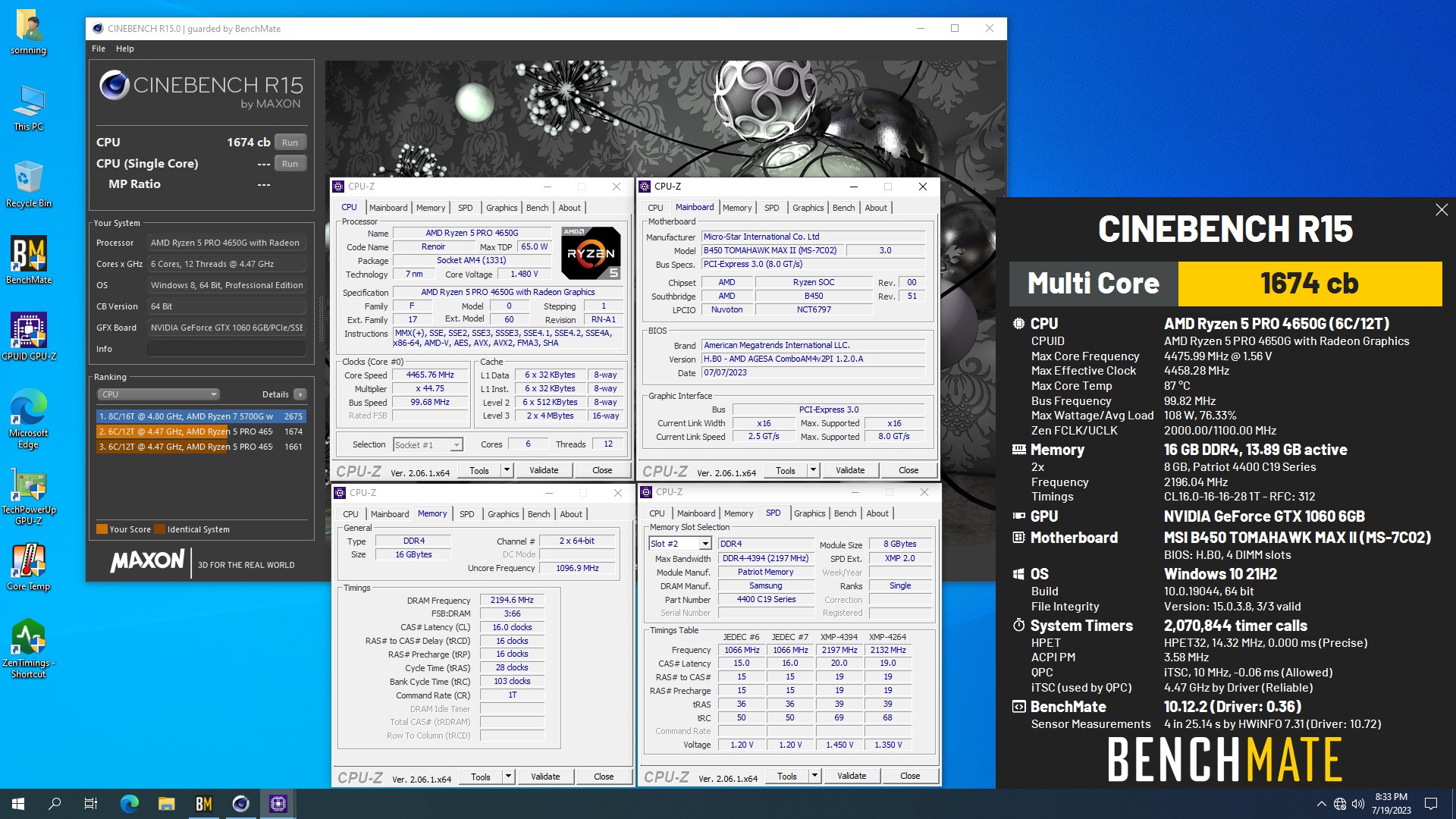This screenshot has height=819, width=1456.
Task: Open the somning user folder desktop icon
Action: (29, 32)
